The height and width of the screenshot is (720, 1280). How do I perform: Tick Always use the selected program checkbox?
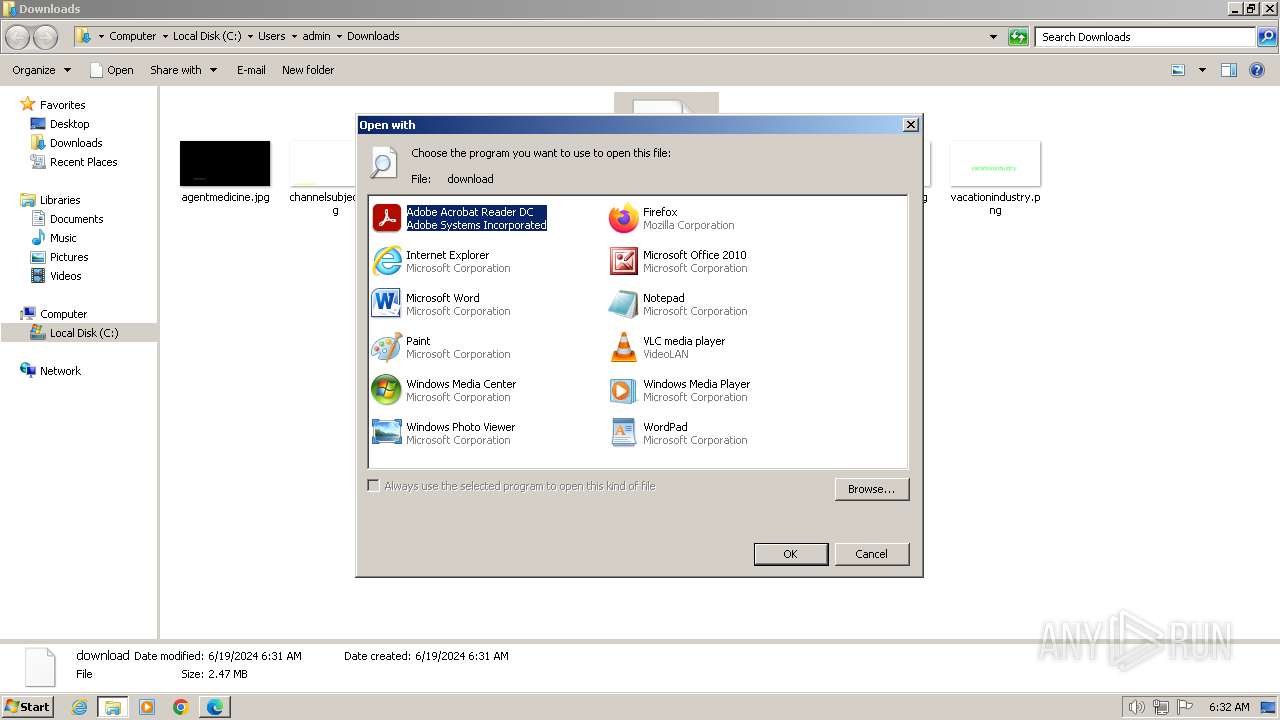click(x=373, y=486)
